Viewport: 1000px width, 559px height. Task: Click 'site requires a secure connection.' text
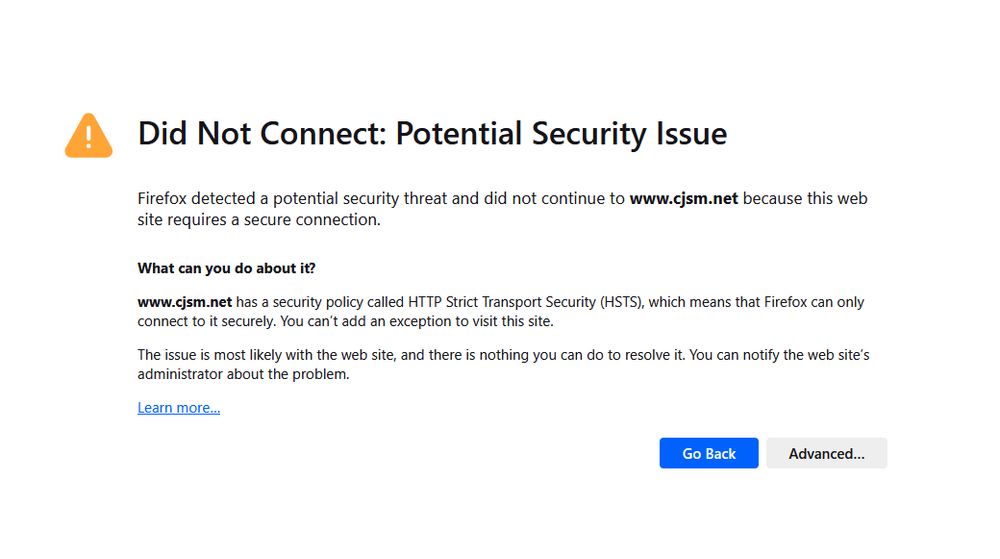259,219
